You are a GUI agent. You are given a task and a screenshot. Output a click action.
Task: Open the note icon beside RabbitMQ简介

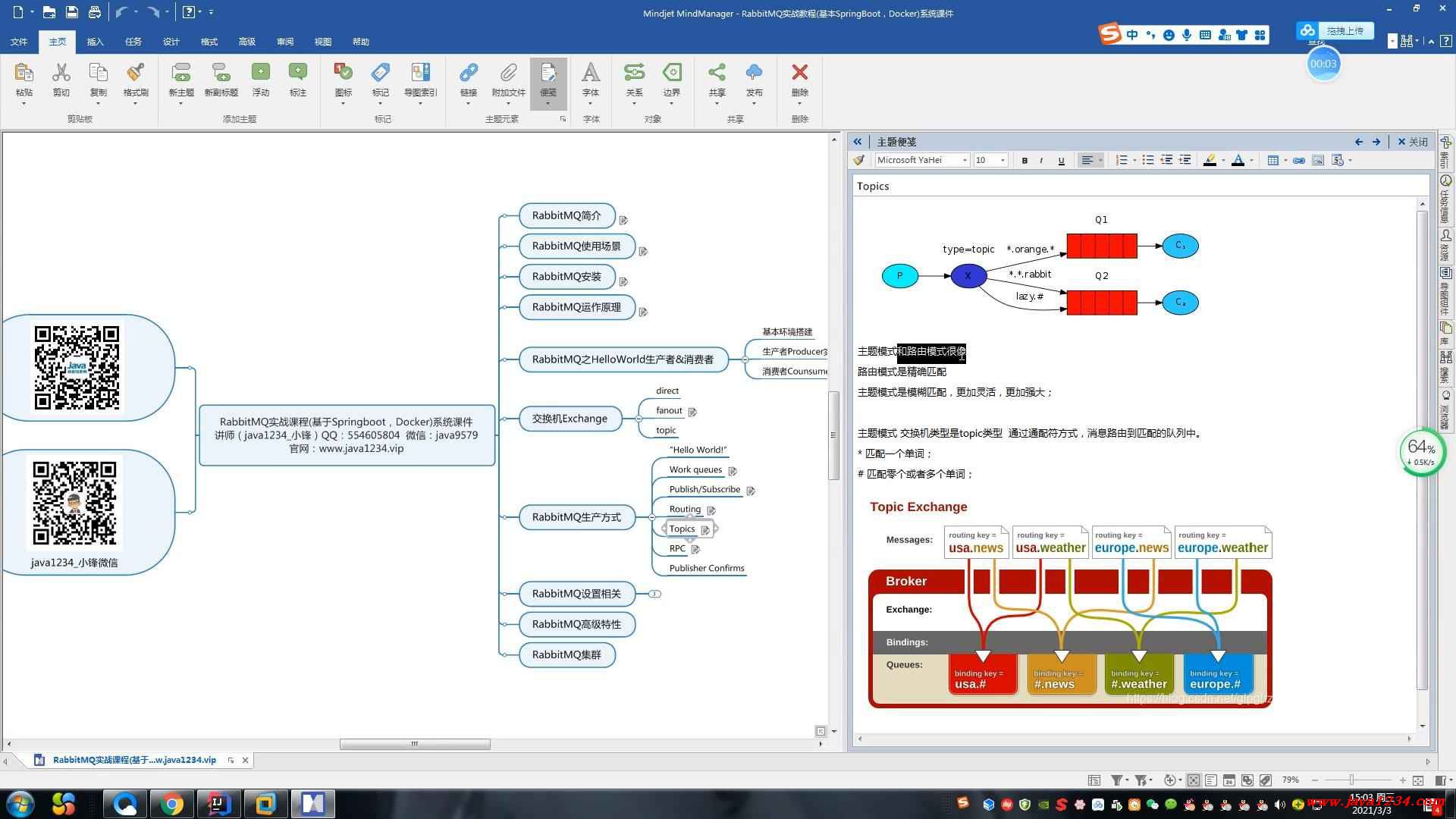[x=623, y=220]
